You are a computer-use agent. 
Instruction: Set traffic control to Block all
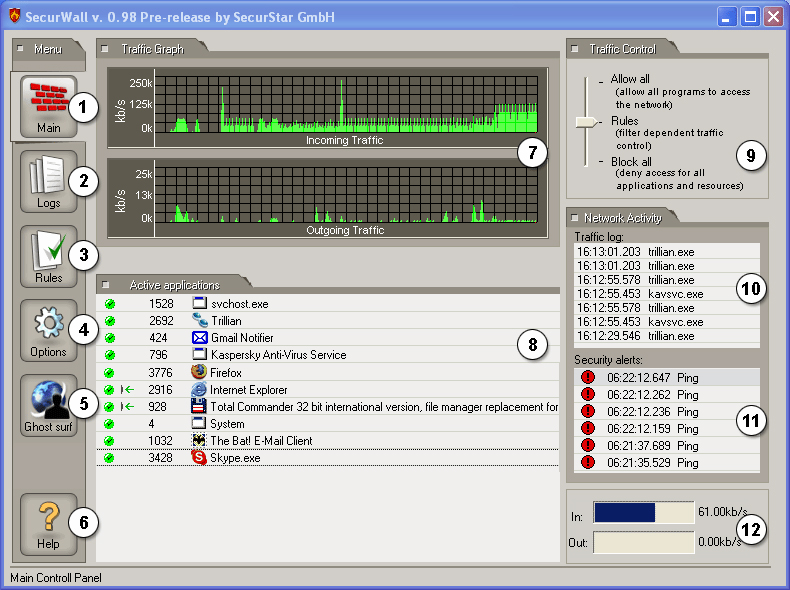pos(631,162)
